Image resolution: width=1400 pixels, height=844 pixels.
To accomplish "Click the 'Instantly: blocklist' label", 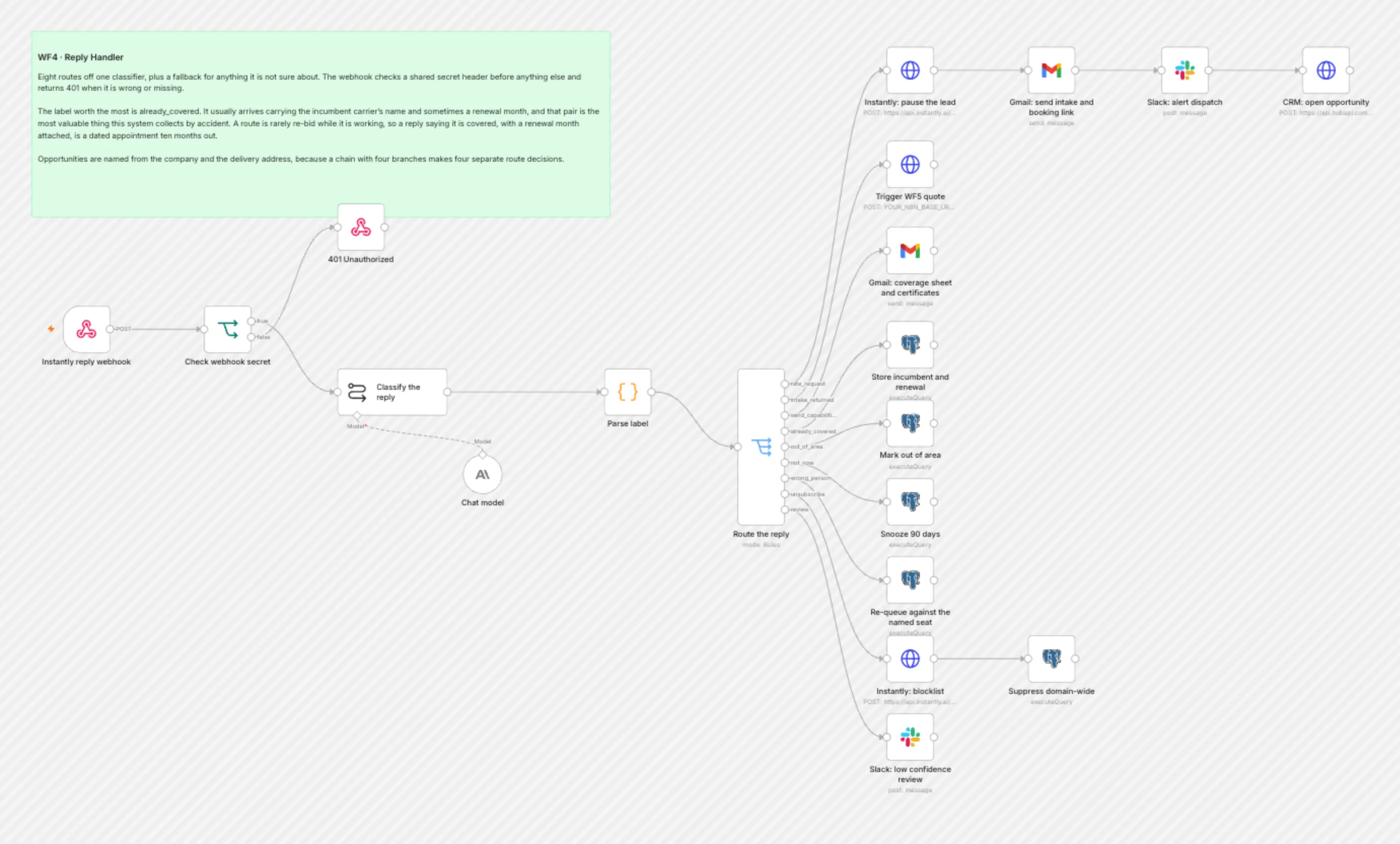I will click(x=910, y=691).
